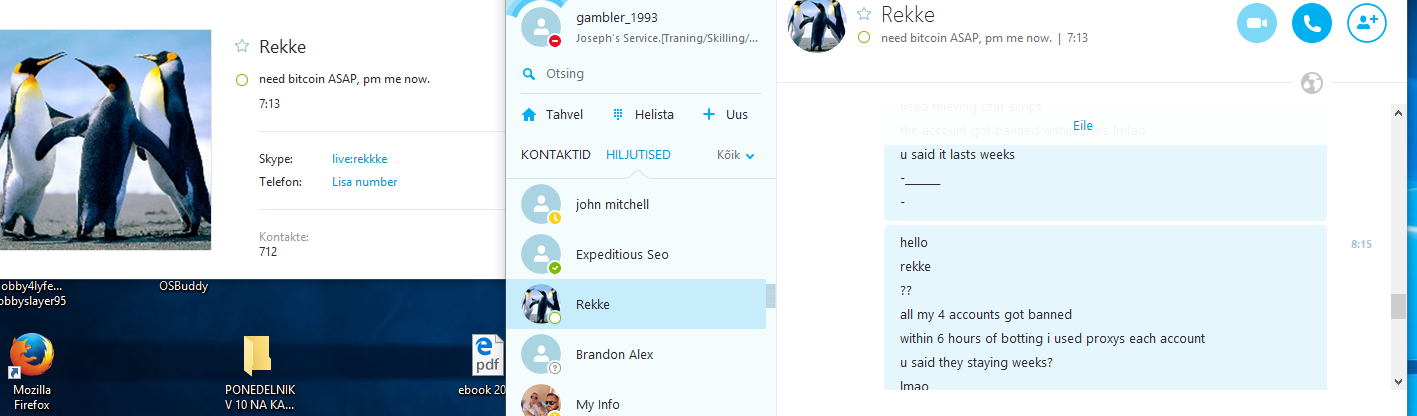
Task: Click the Uus new button
Action: tap(725, 115)
